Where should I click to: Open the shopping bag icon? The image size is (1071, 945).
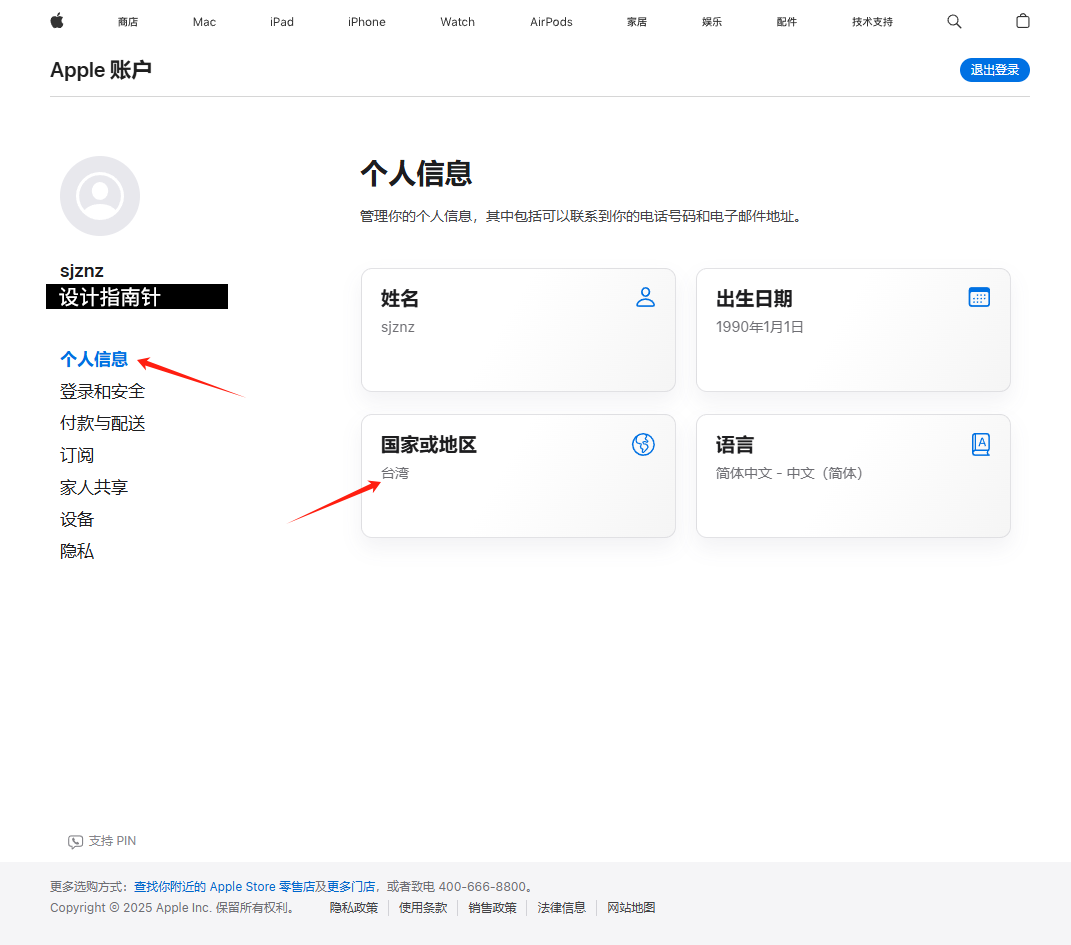1023,21
